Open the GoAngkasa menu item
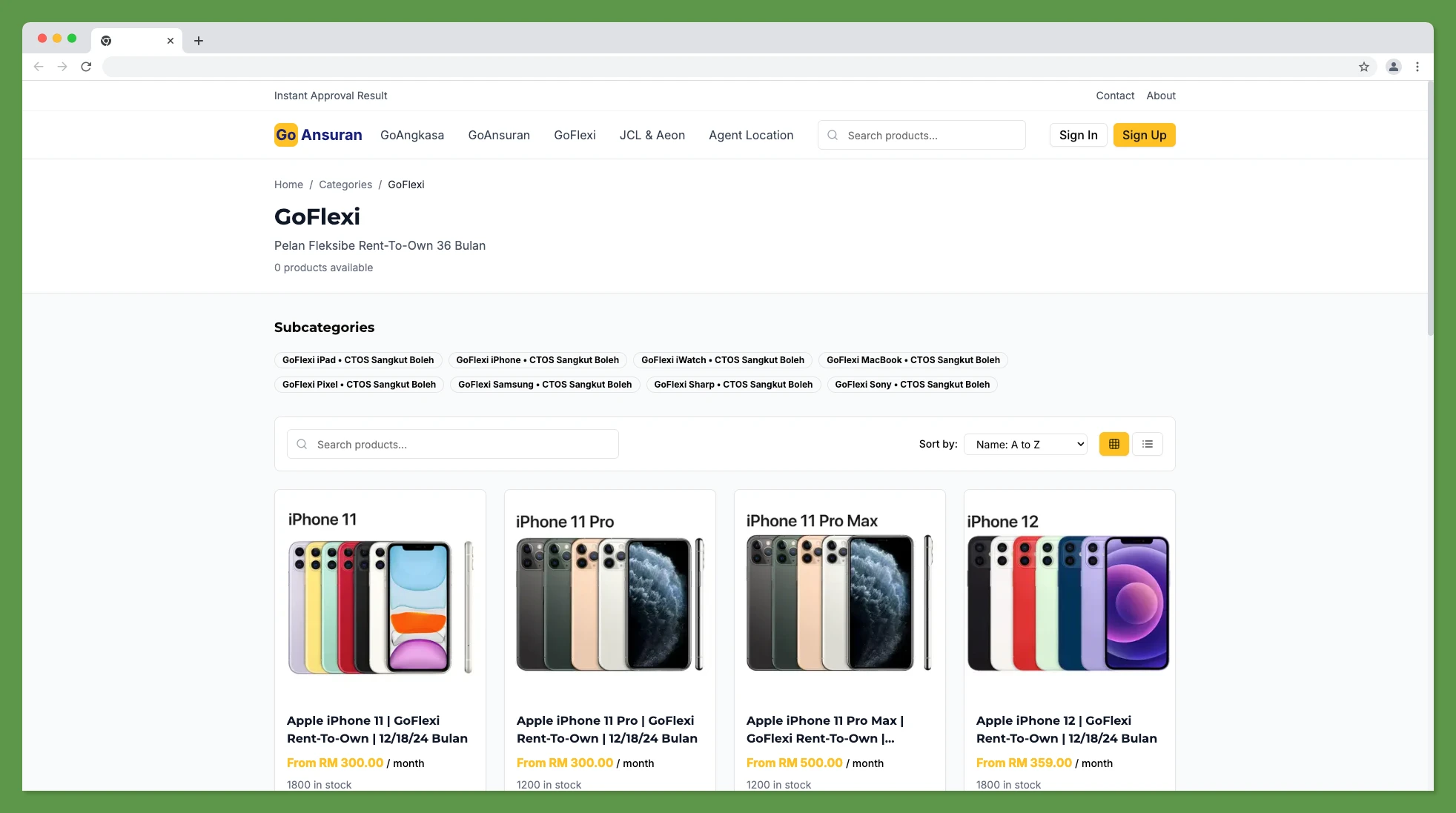 (x=411, y=135)
